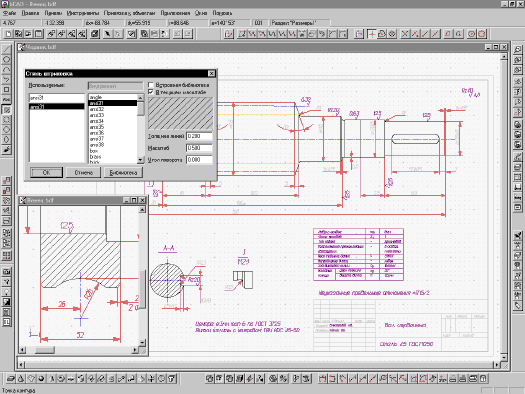
Task: Click main drawing horizontal scroll-left arrow
Action: click(x=21, y=365)
